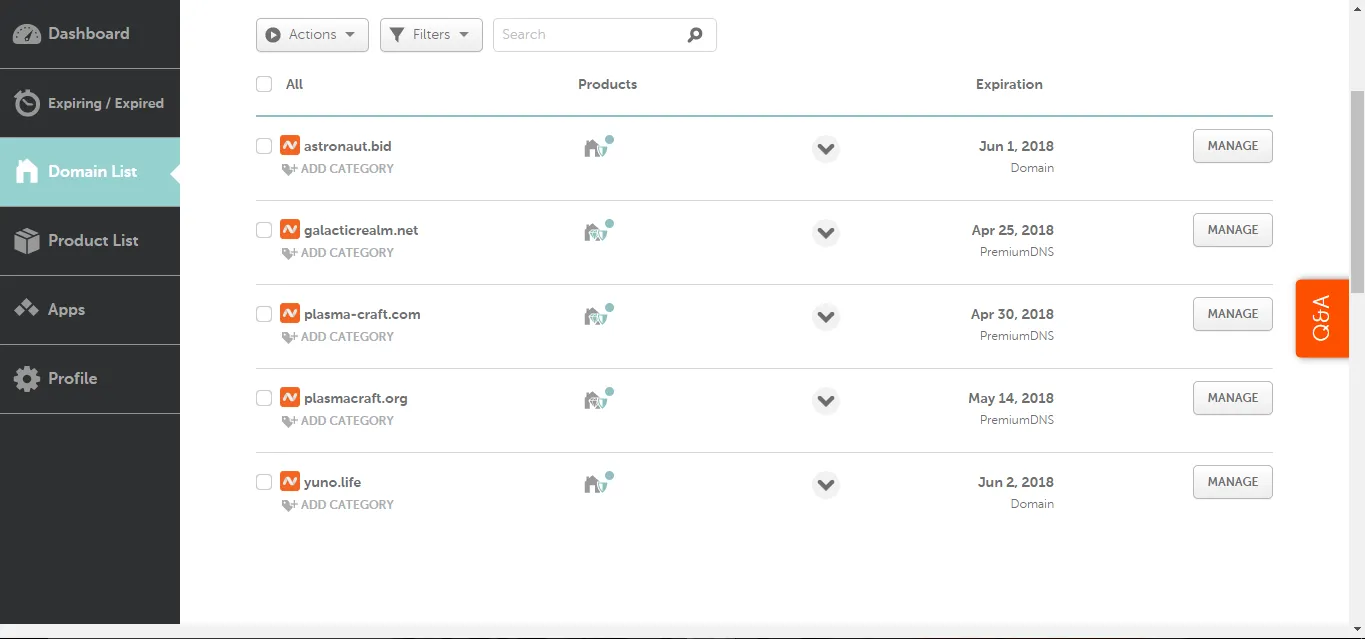Image resolution: width=1365 pixels, height=639 pixels.
Task: Click the Domain List house icon
Action: [x=26, y=172]
